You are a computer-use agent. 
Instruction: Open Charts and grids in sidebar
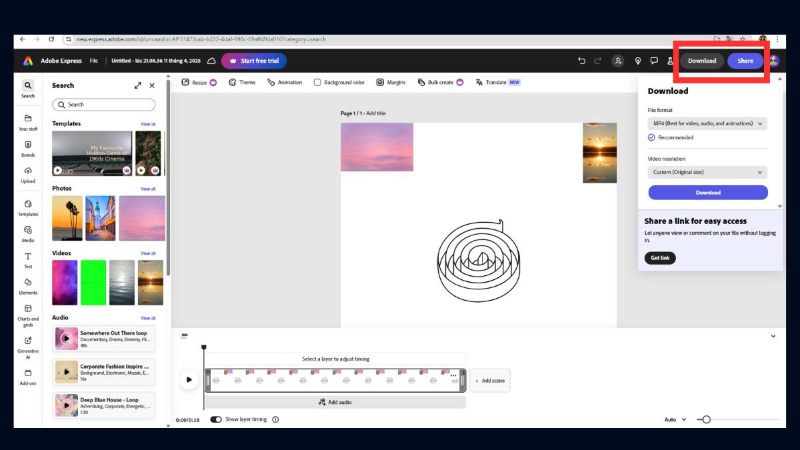pyautogui.click(x=28, y=315)
